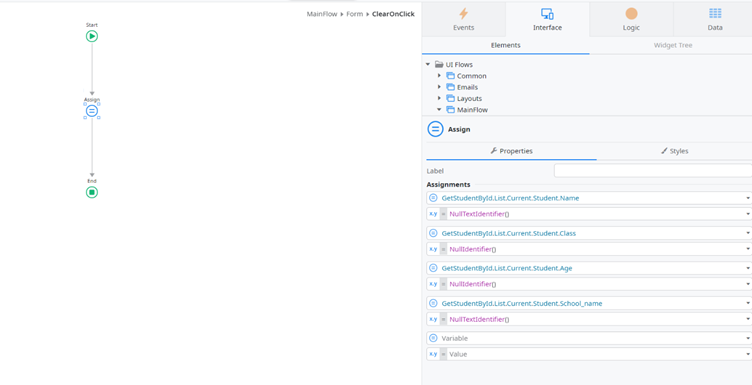Collapse the UI Flows folder
This screenshot has height=385, width=752.
click(428, 64)
